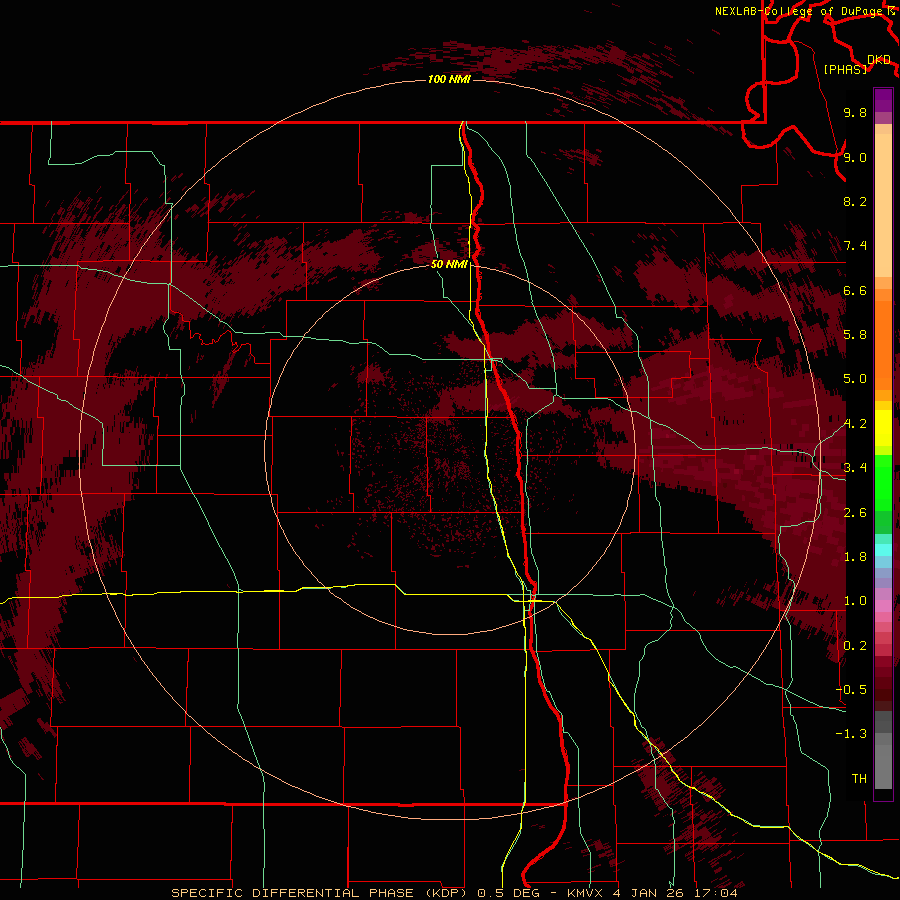Image resolution: width=900 pixels, height=900 pixels.
Task: Click the 0.2 scale value
Action: tap(855, 646)
